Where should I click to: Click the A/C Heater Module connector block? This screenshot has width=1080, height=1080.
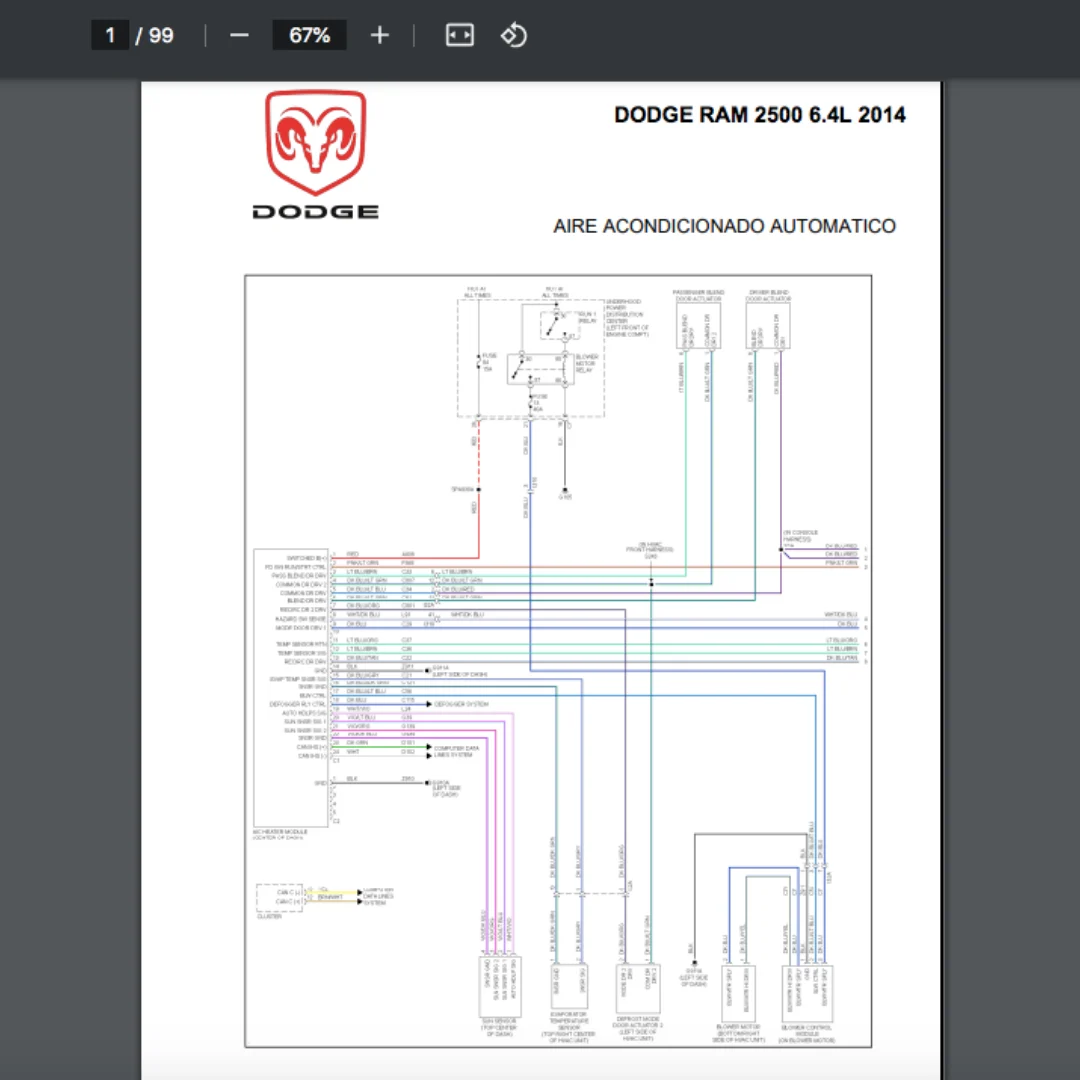(291, 687)
